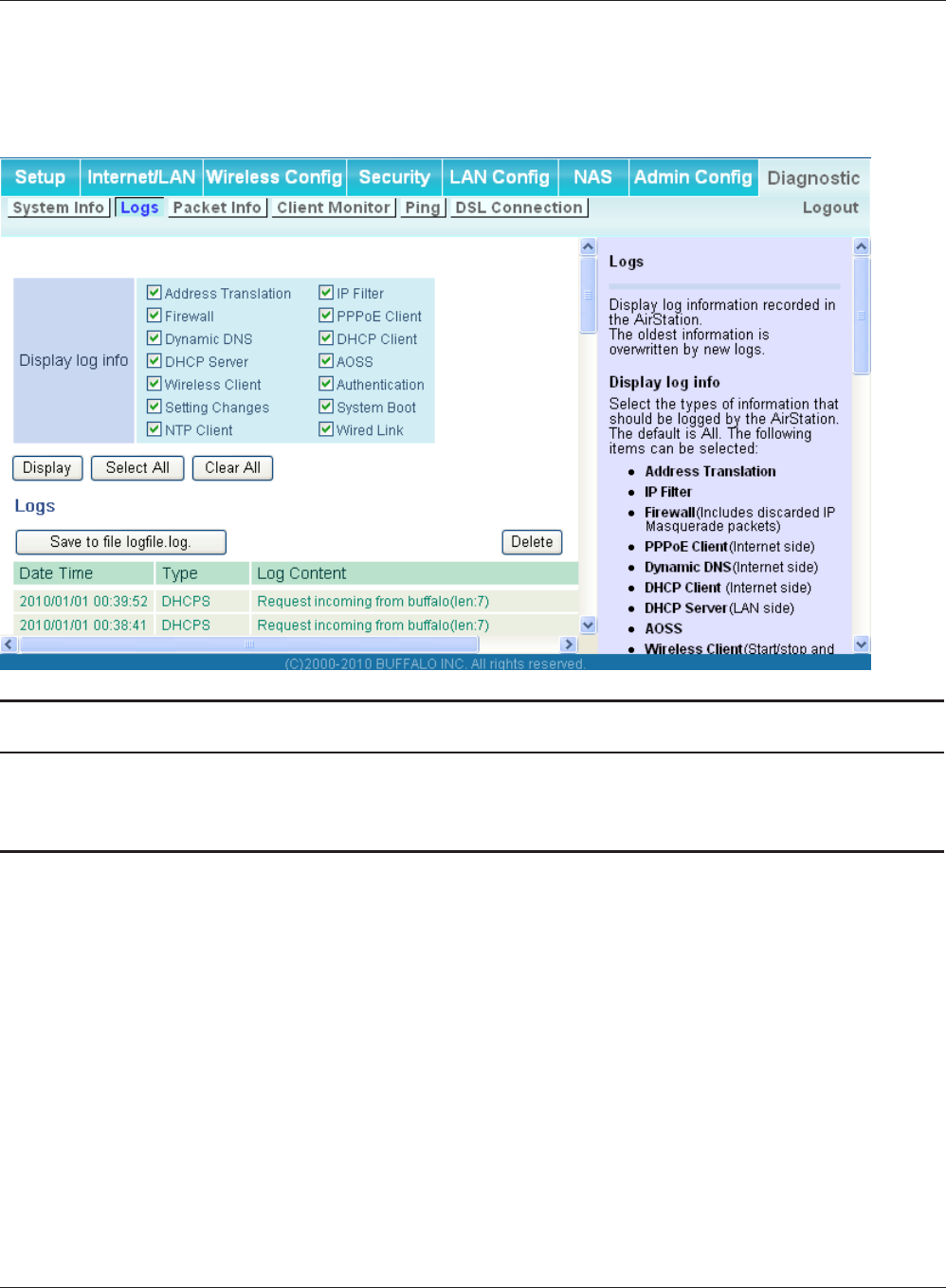Image resolution: width=946 pixels, height=1288 pixels.
Task: Click Save to file logfile.log button
Action: click(120, 542)
